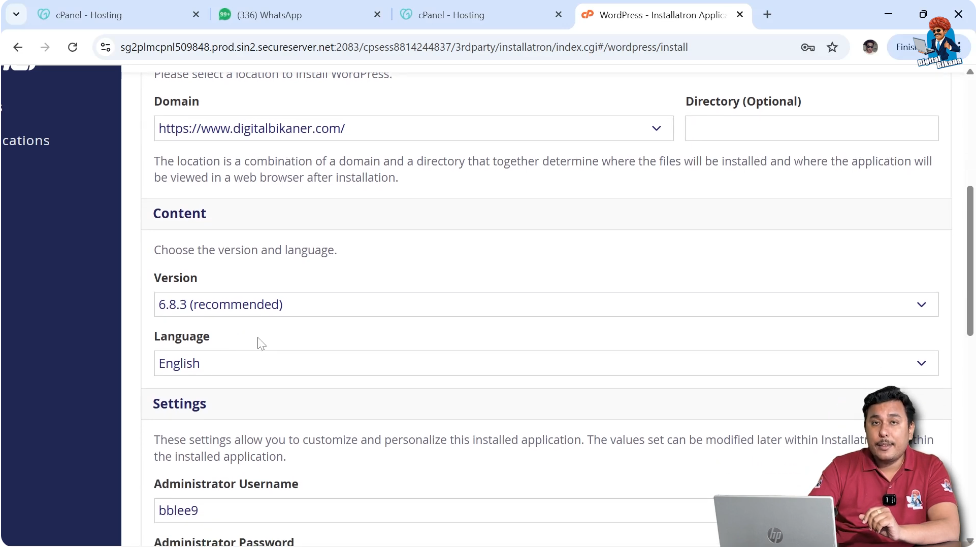
Task: Click the Directory (Optional) field
Action: point(812,128)
